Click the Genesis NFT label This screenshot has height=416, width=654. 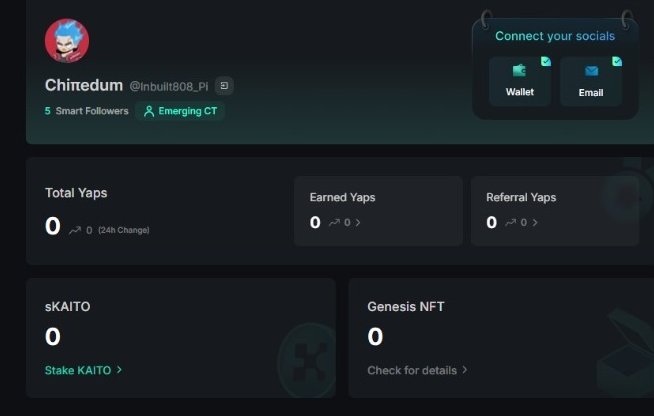406,307
